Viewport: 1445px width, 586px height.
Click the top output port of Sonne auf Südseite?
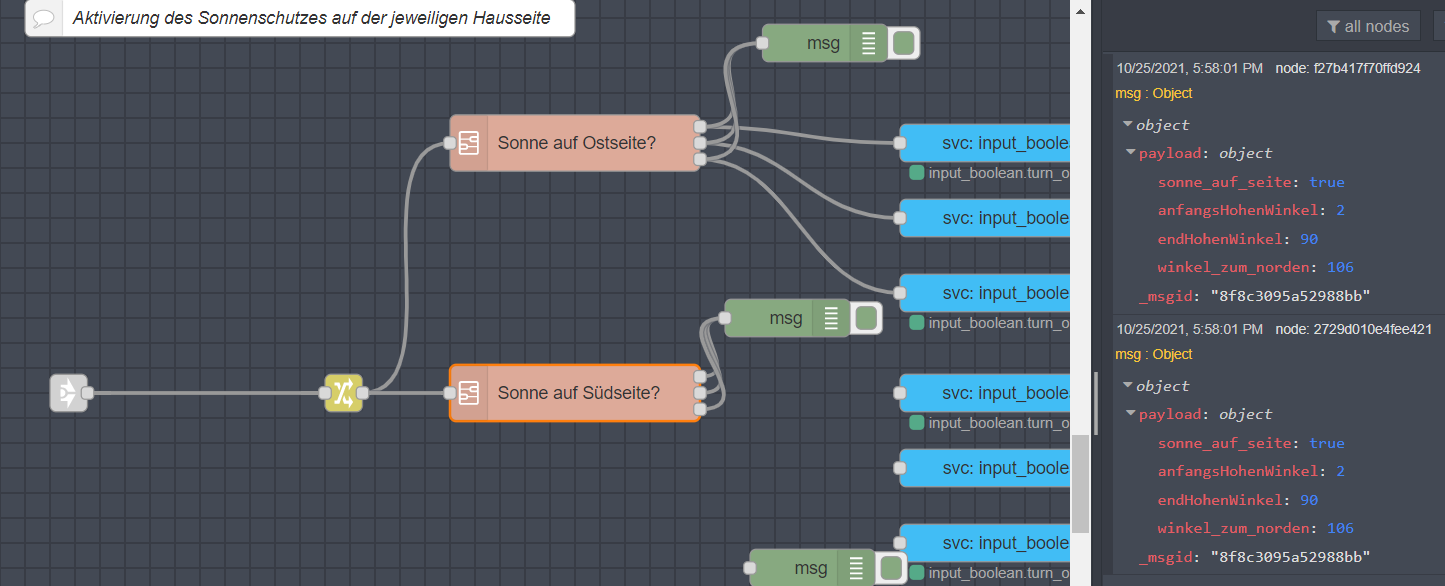[700, 377]
